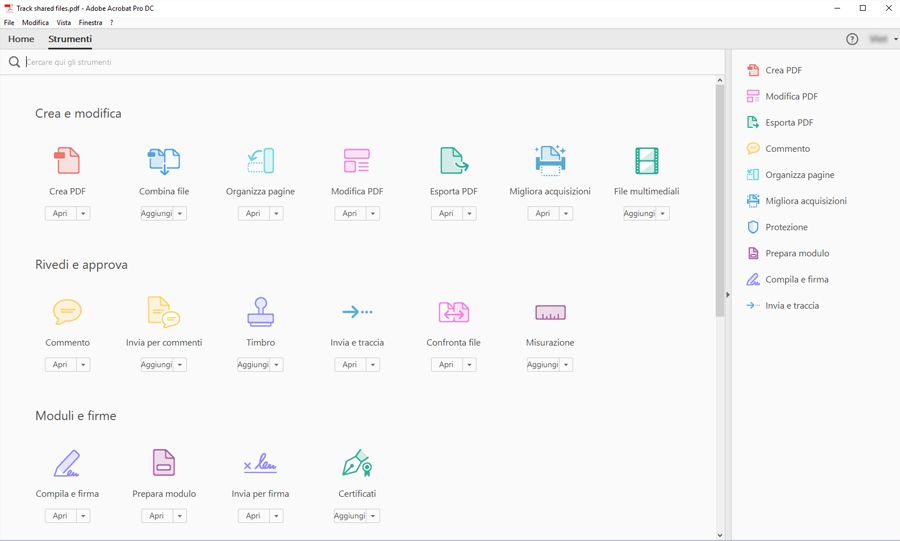Click the scrollbar down arrow
This screenshot has height=541, width=900.
click(x=720, y=535)
